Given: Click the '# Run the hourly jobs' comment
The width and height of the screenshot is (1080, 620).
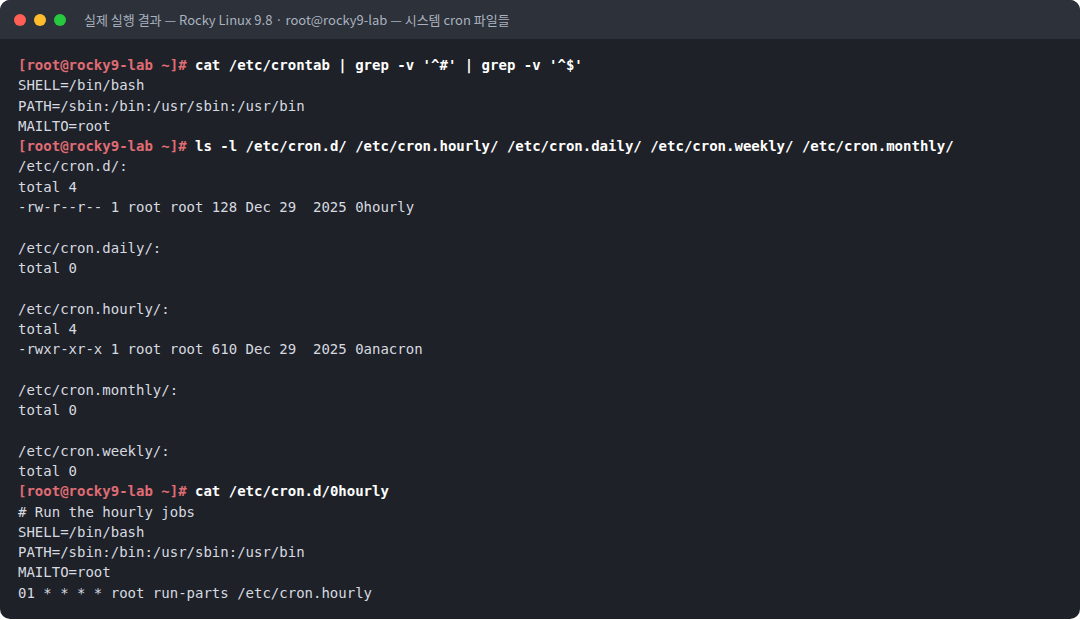Looking at the screenshot, I should (x=106, y=513).
